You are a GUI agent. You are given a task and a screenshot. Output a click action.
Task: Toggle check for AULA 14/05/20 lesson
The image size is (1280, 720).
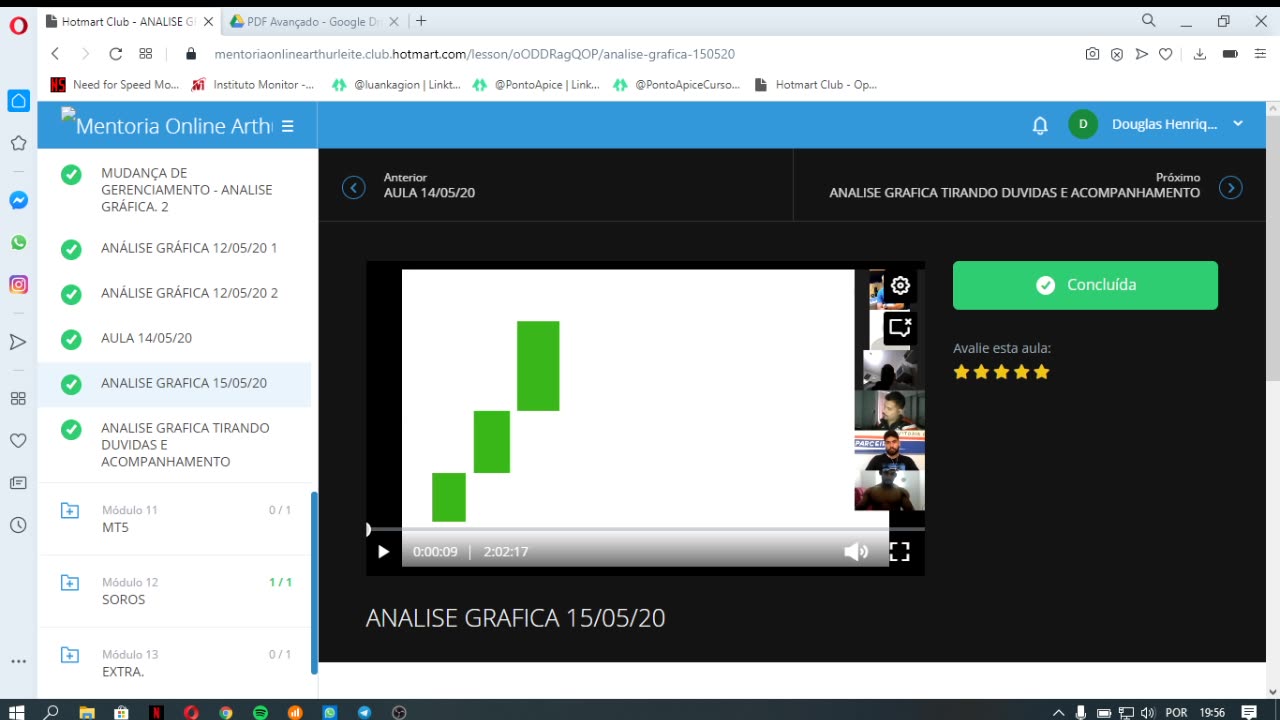pos(71,339)
